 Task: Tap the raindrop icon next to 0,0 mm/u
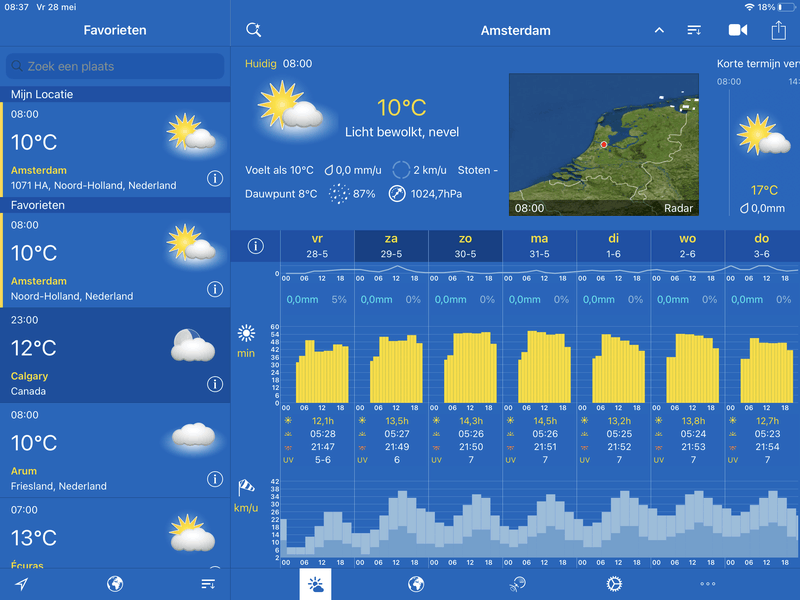[329, 170]
